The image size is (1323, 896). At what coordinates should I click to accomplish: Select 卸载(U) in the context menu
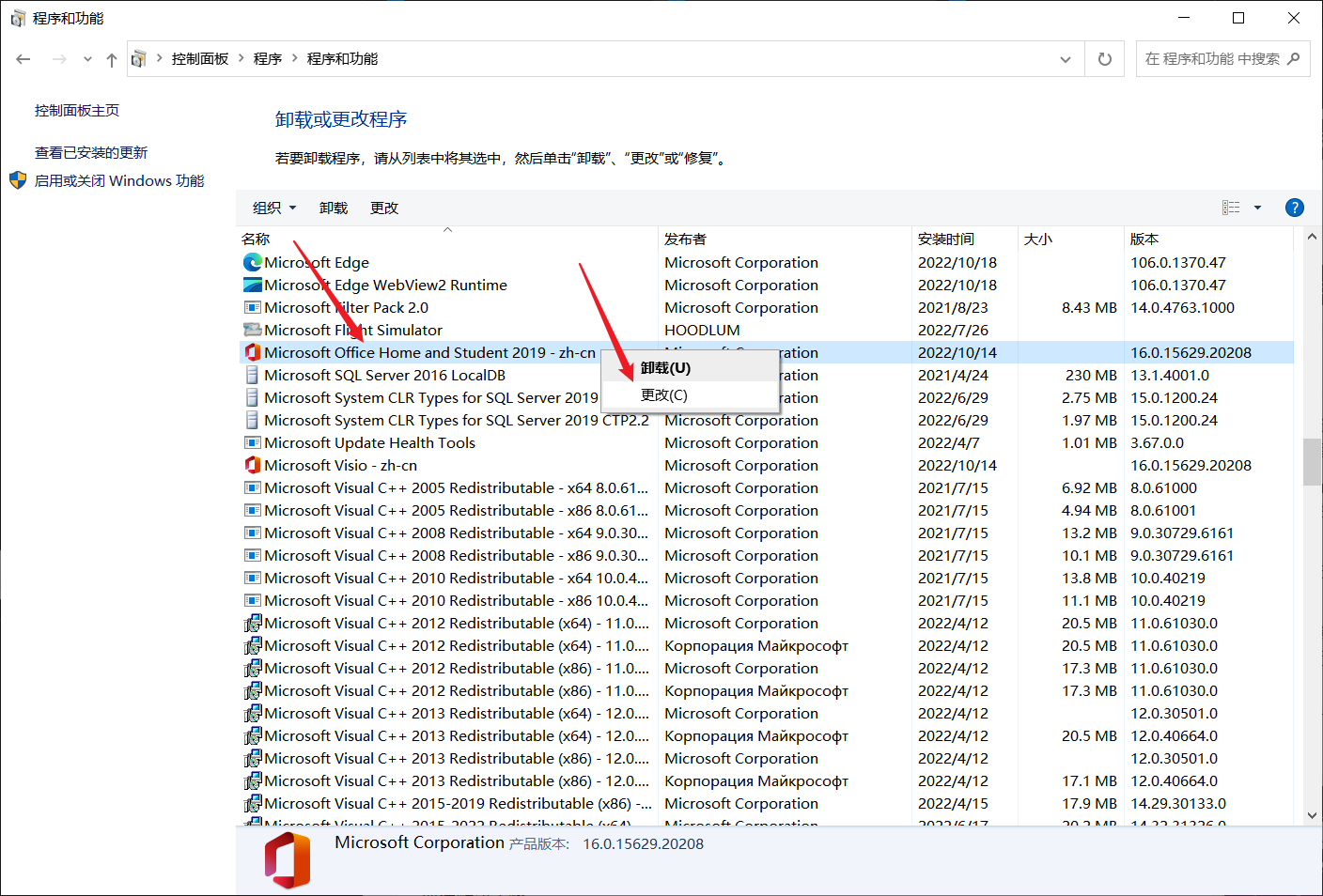[690, 368]
